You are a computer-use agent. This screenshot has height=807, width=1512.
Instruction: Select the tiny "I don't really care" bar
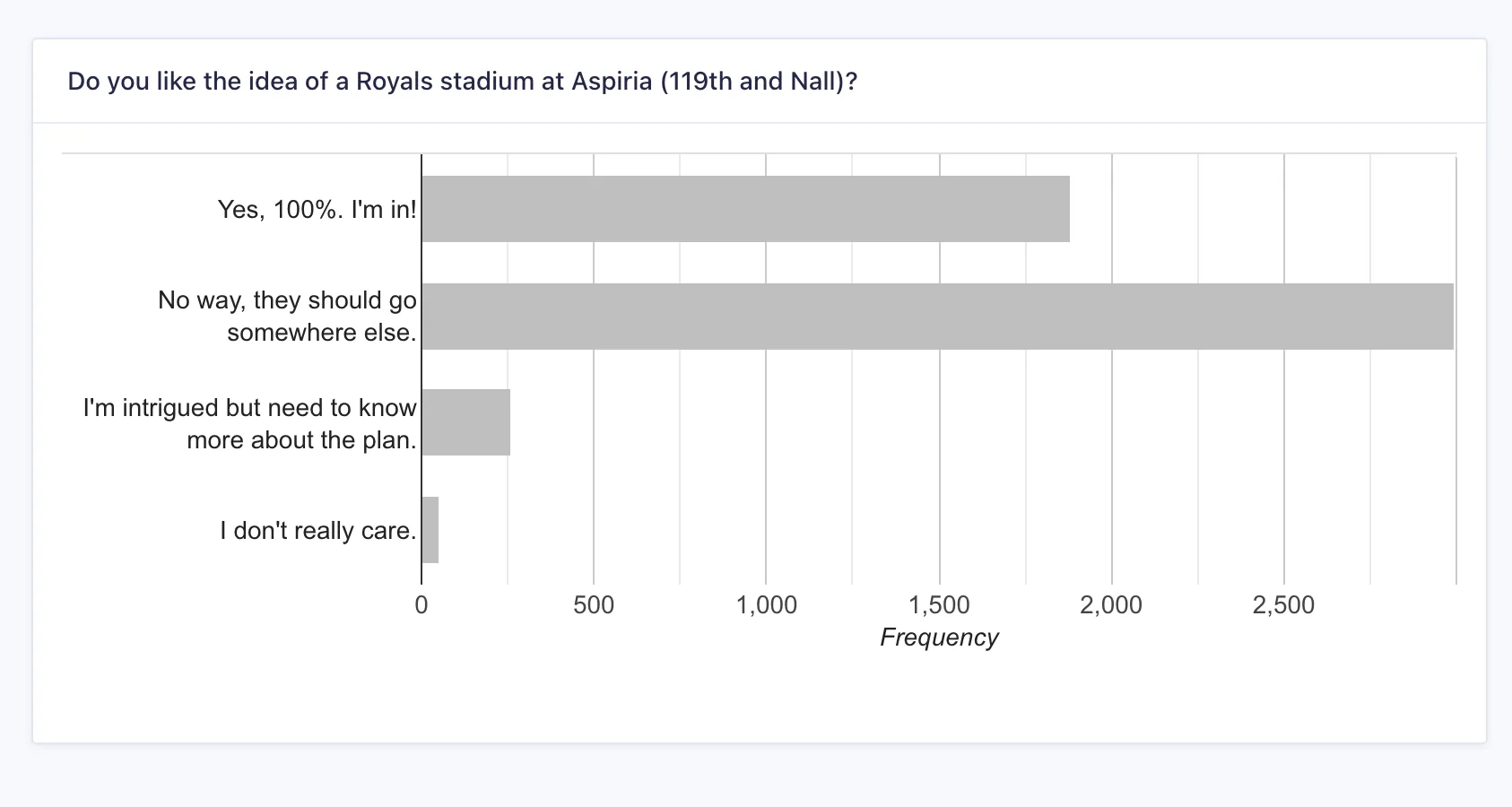point(430,530)
